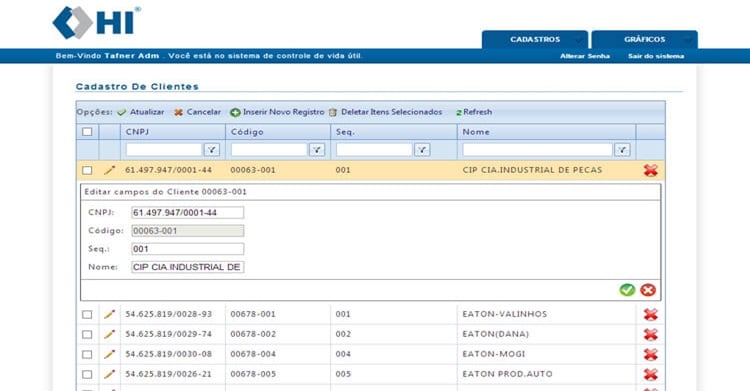Cancel edit with red circle X icon
This screenshot has height=391, width=750.
click(648, 290)
